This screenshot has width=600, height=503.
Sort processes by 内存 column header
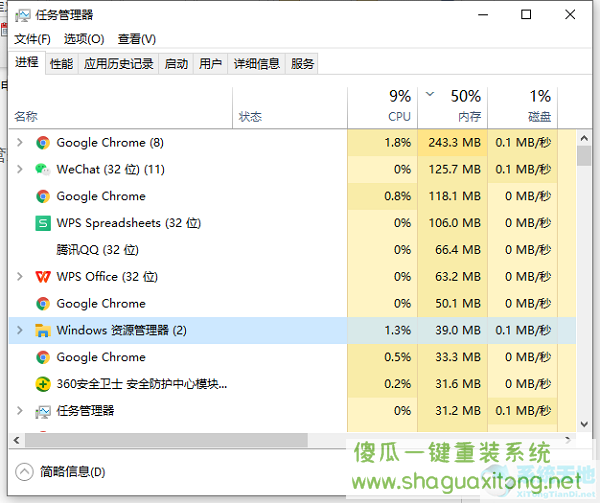tap(453, 107)
